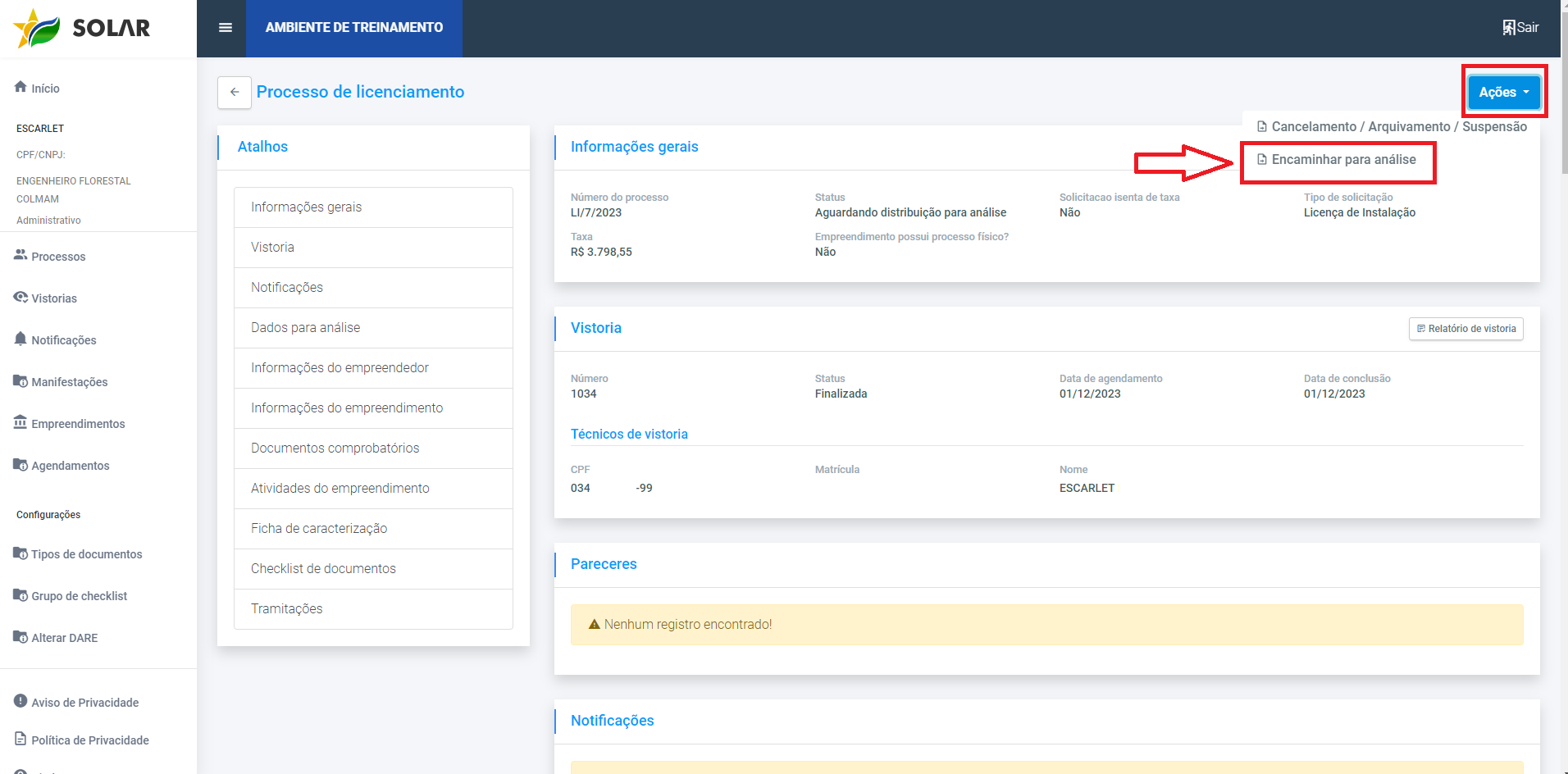
Task: Go to Vistoria shortcut
Action: click(x=373, y=248)
